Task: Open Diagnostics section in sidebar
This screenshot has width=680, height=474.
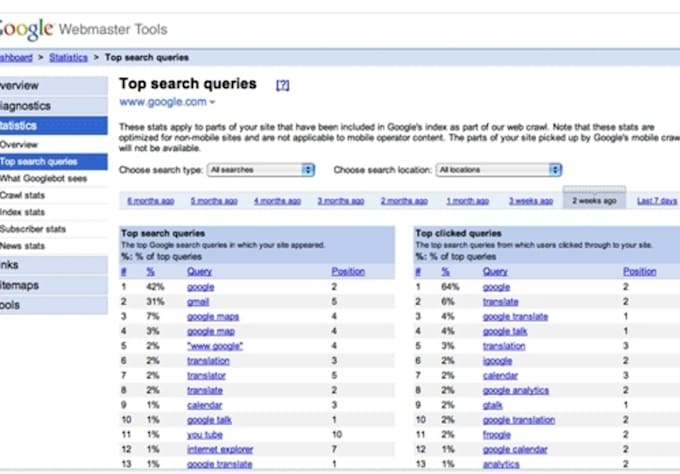Action: coord(54,106)
